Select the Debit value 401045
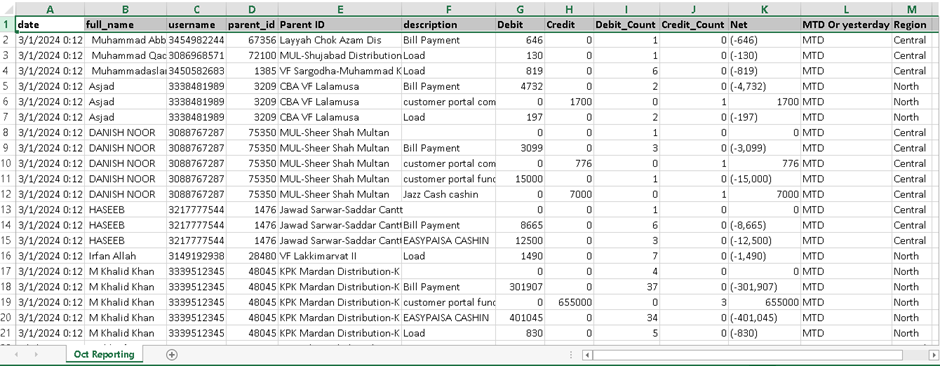 click(x=520, y=317)
